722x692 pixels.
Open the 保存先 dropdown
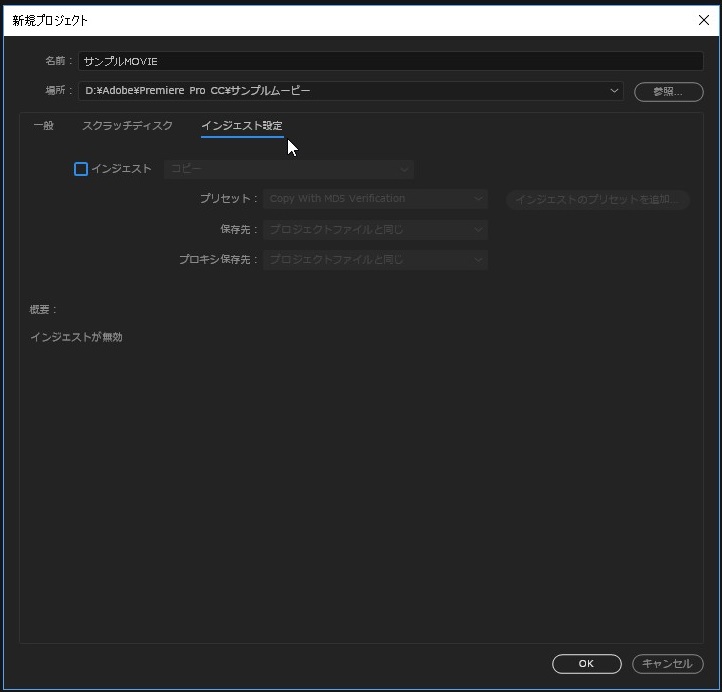(x=375, y=230)
